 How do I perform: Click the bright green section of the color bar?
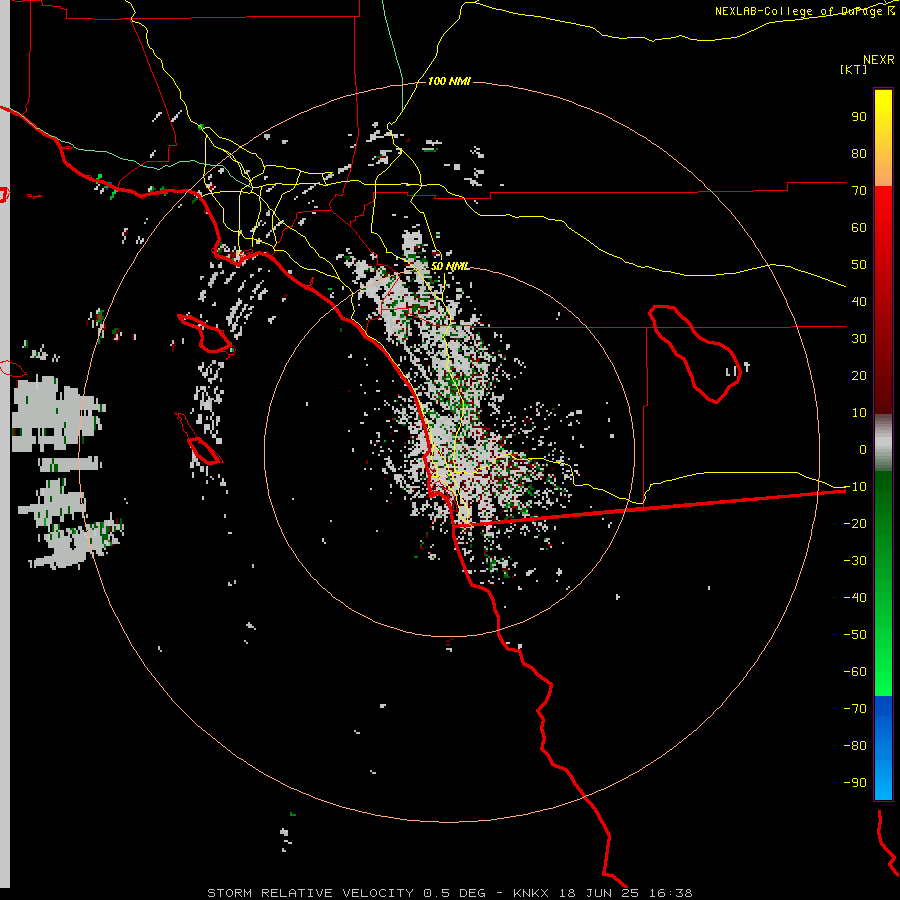pos(883,660)
